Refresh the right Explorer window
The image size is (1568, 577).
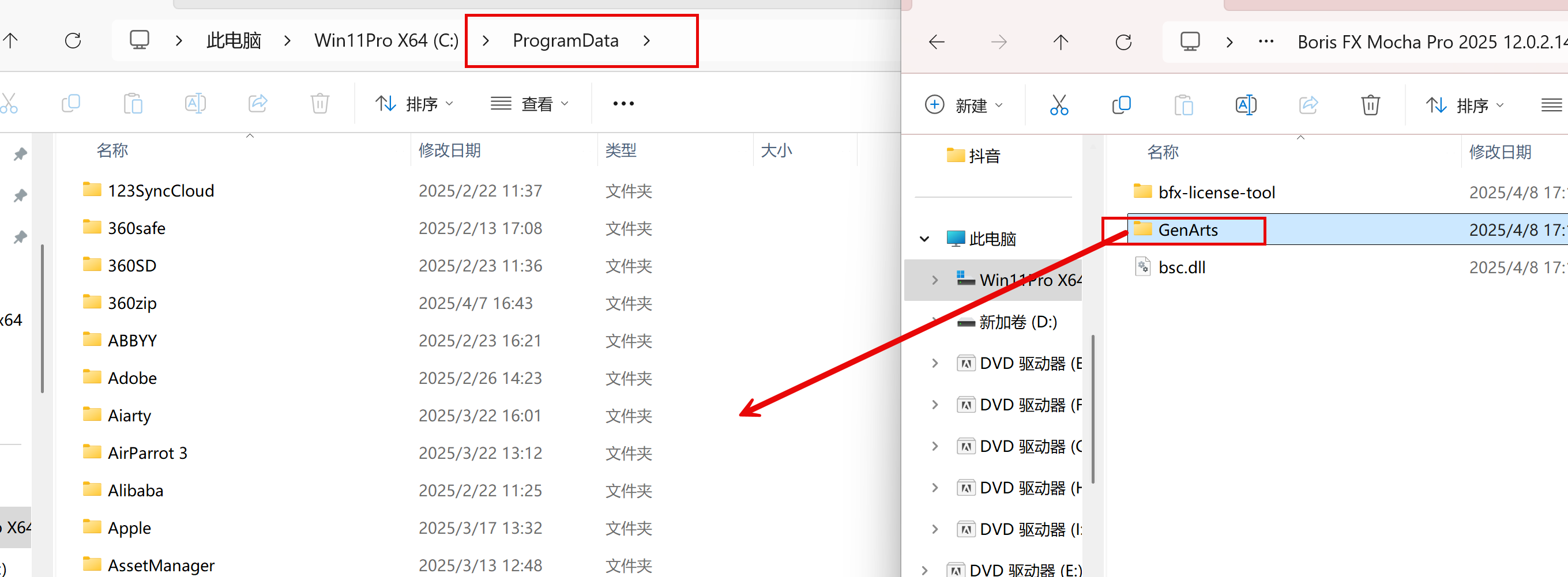(1123, 42)
